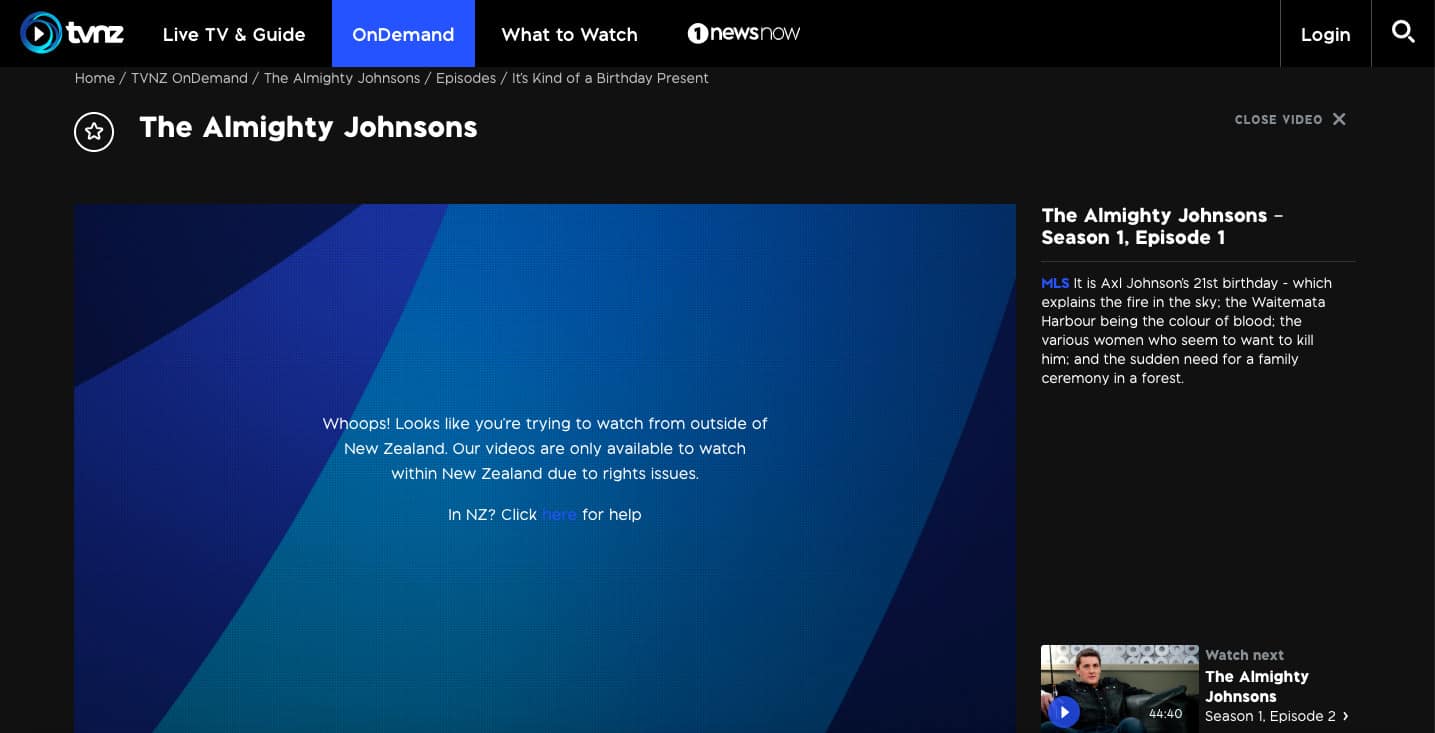Open Live TV & Guide menu
This screenshot has width=1435, height=733.
[x=234, y=34]
